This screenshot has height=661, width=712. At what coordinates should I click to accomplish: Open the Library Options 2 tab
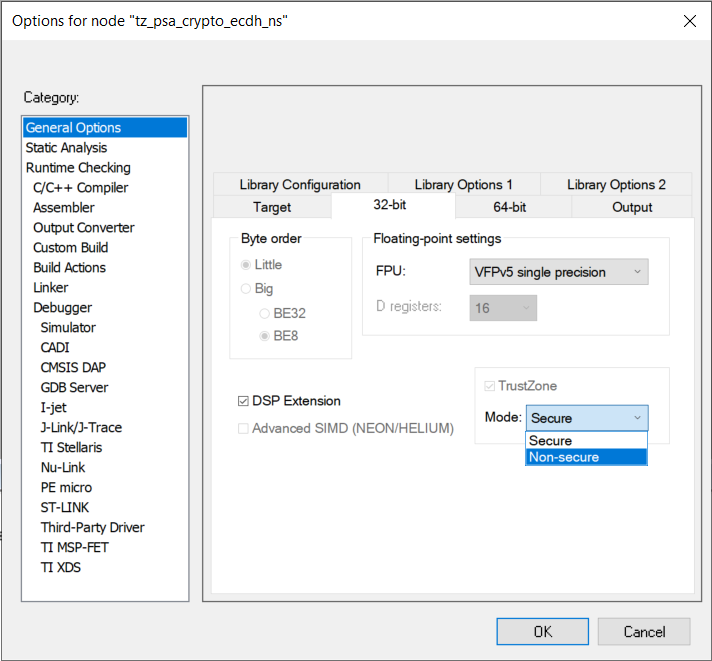point(616,185)
